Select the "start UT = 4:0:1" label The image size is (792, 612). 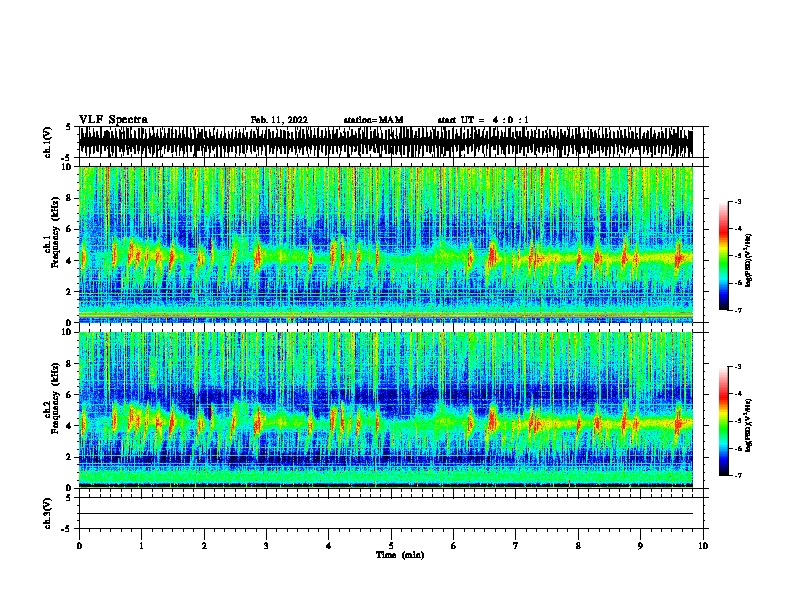[x=483, y=120]
